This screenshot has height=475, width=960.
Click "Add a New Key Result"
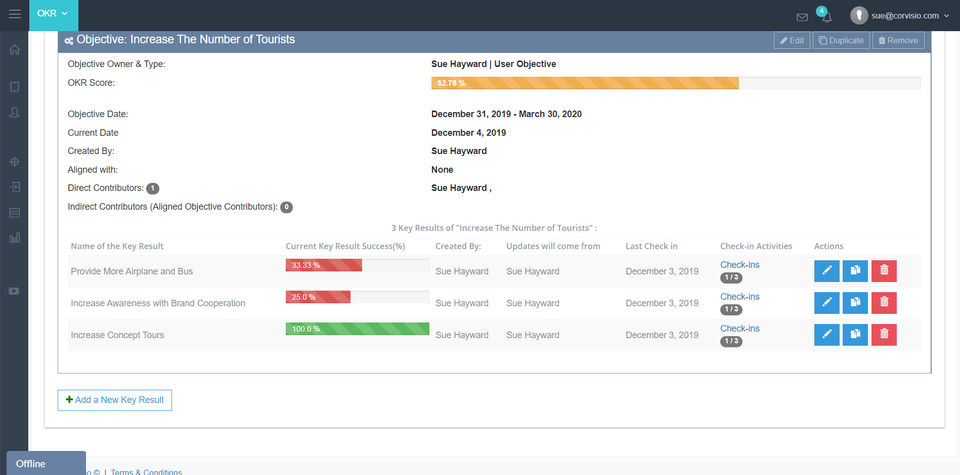(115, 400)
